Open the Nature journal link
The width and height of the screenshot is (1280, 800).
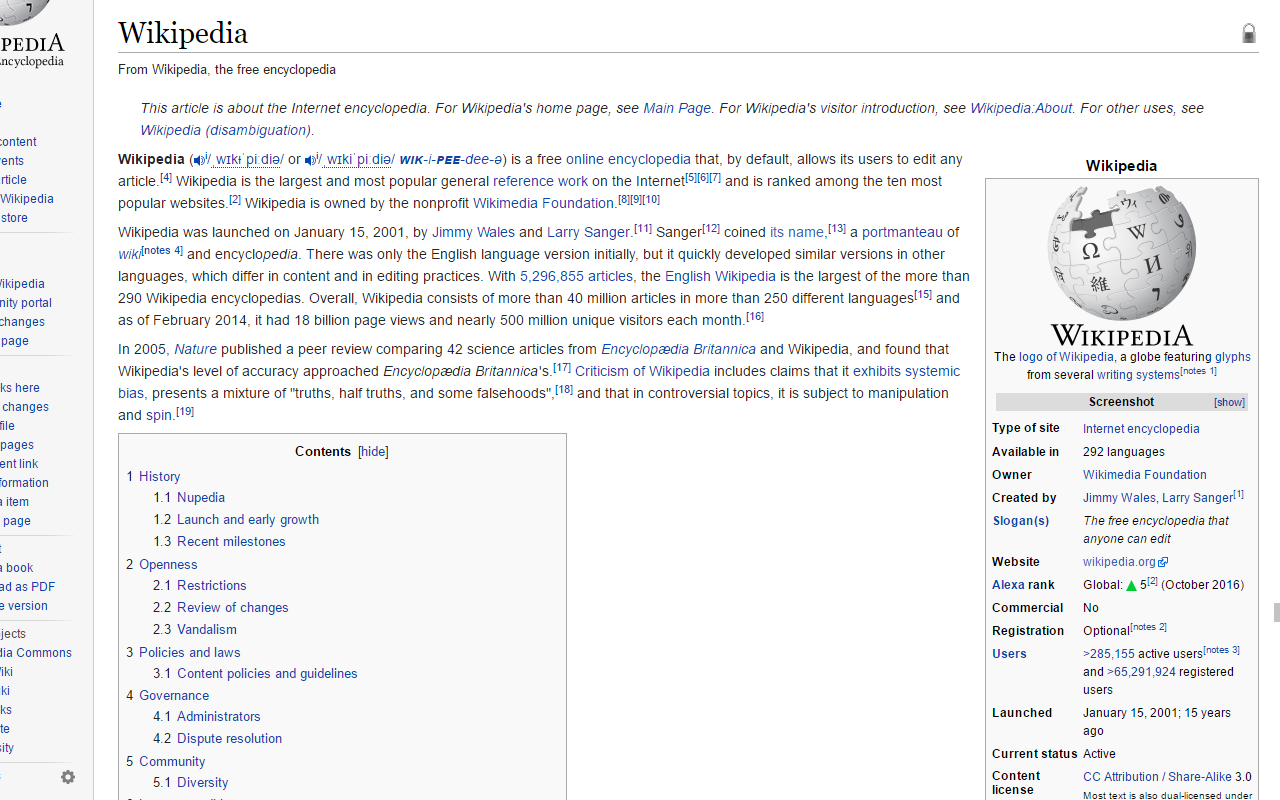coord(195,349)
